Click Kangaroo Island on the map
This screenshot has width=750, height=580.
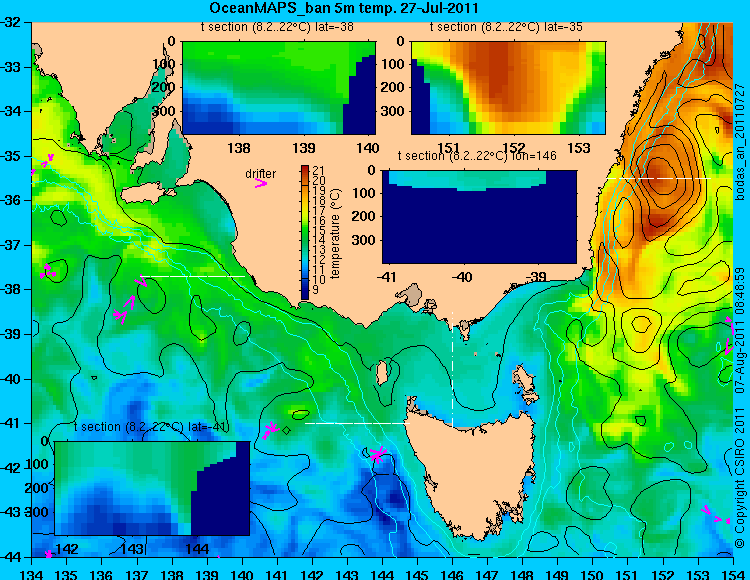point(148,195)
